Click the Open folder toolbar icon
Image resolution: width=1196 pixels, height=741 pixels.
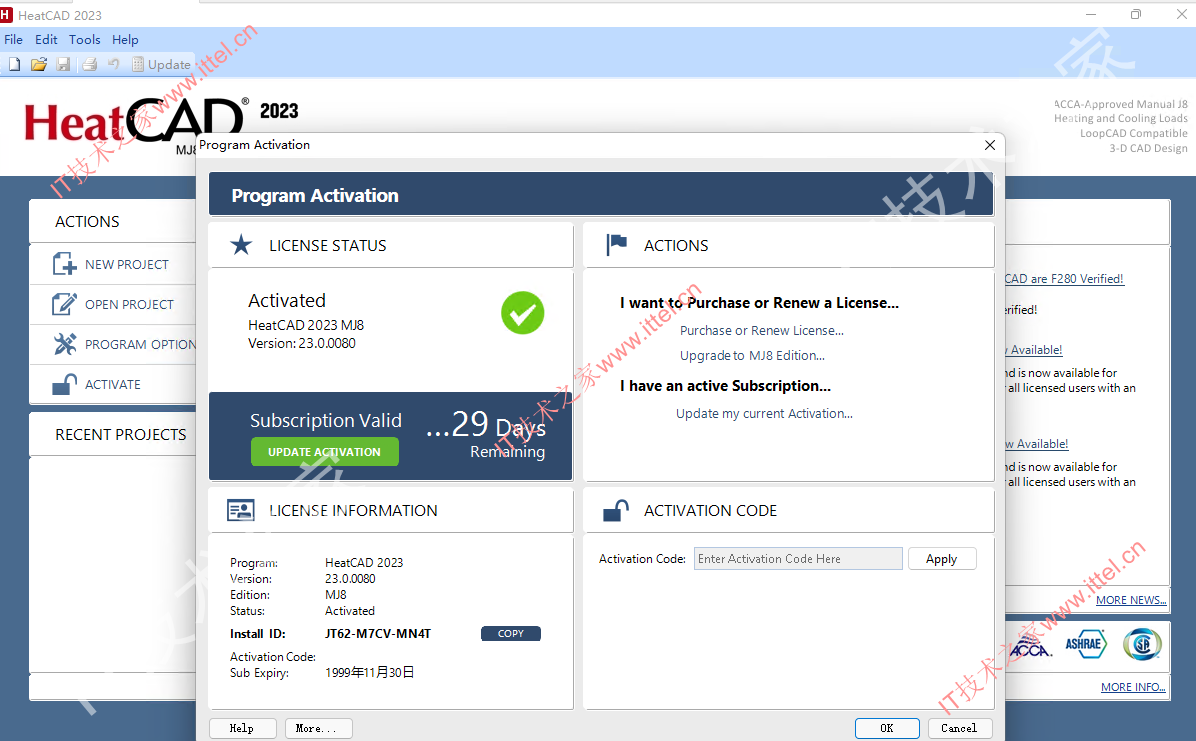[x=39, y=64]
